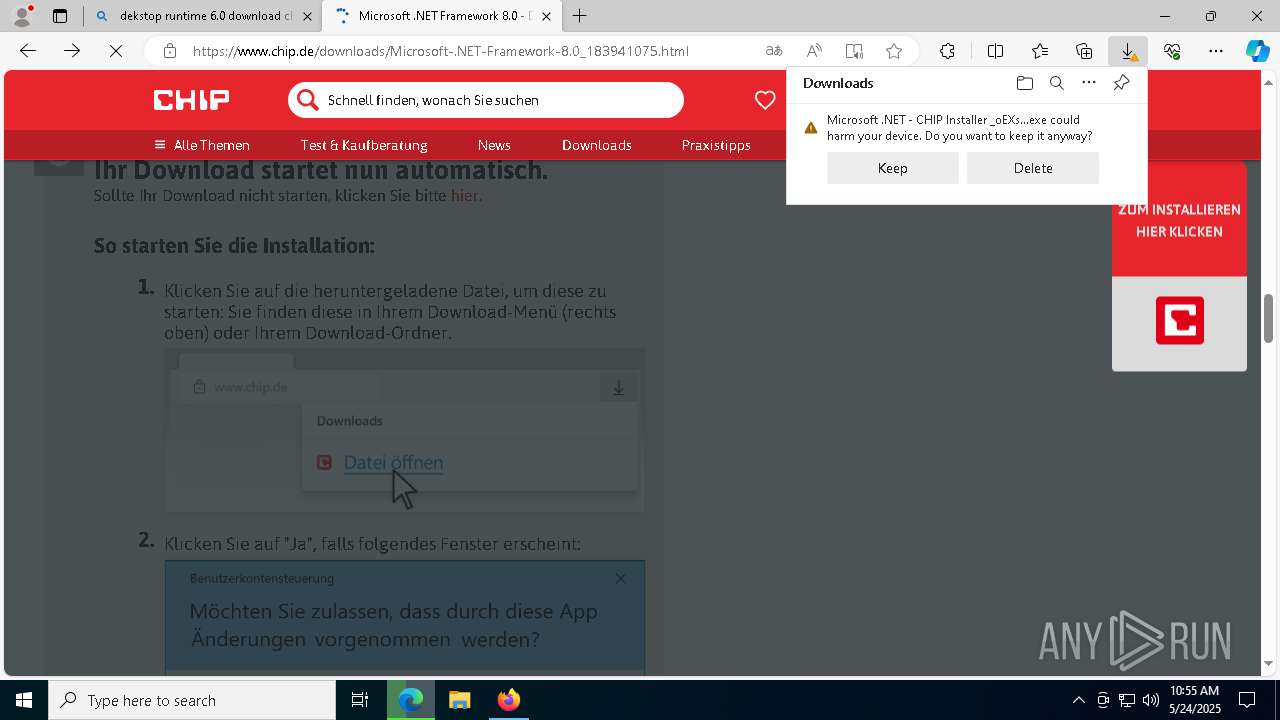
Task: Open Collections icon in toolbar
Action: (x=1084, y=51)
